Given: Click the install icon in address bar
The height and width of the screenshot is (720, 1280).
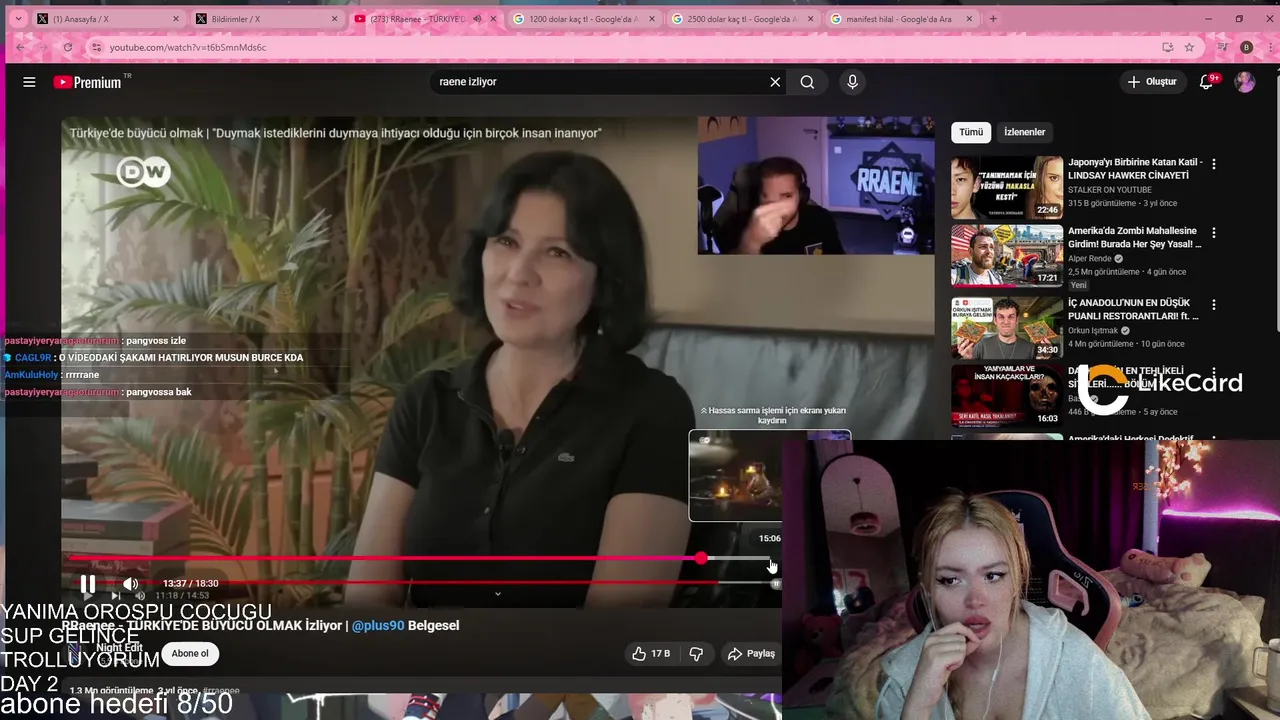Looking at the screenshot, I should [x=1167, y=47].
